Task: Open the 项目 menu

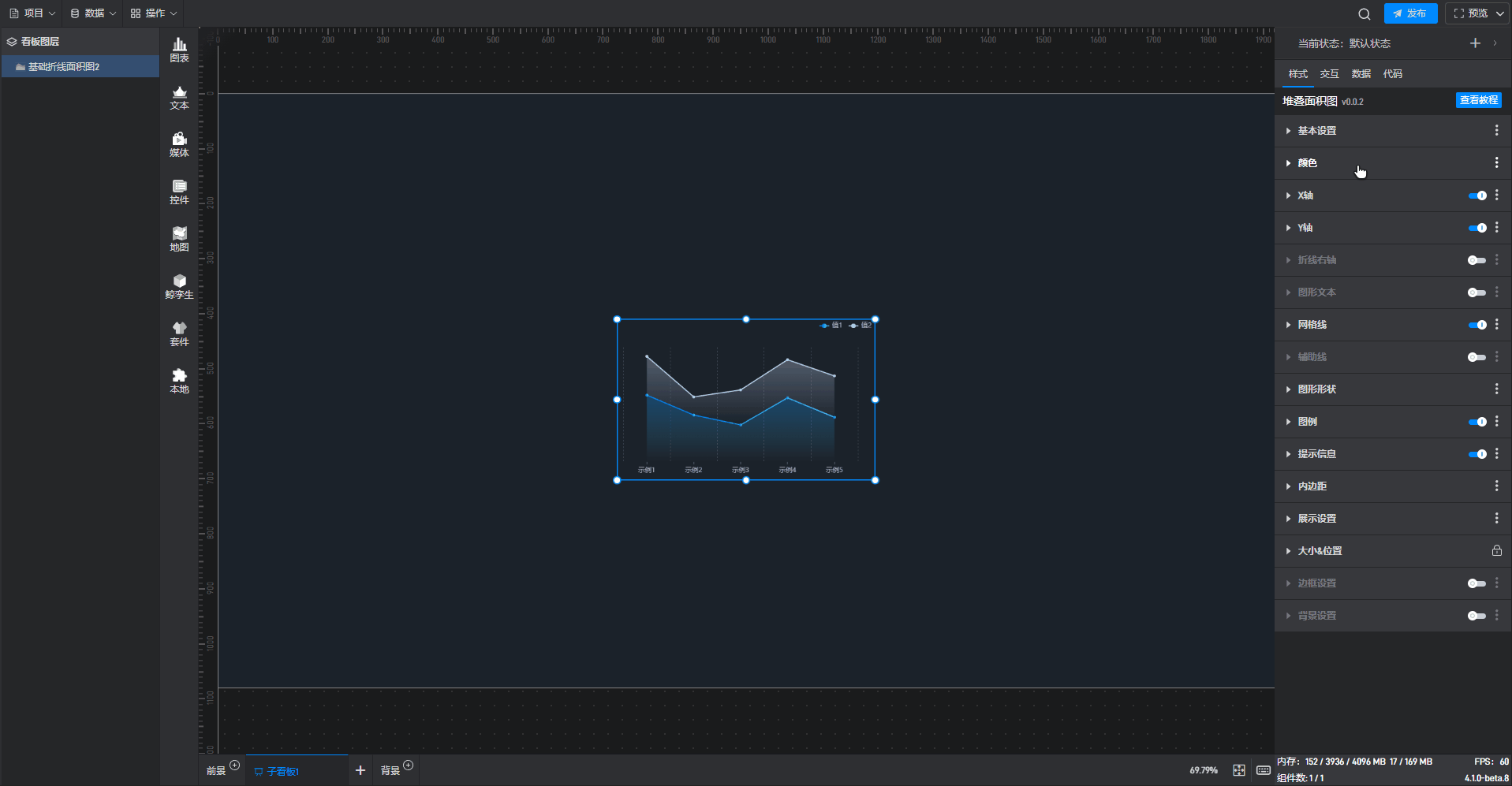Action: click(x=32, y=13)
